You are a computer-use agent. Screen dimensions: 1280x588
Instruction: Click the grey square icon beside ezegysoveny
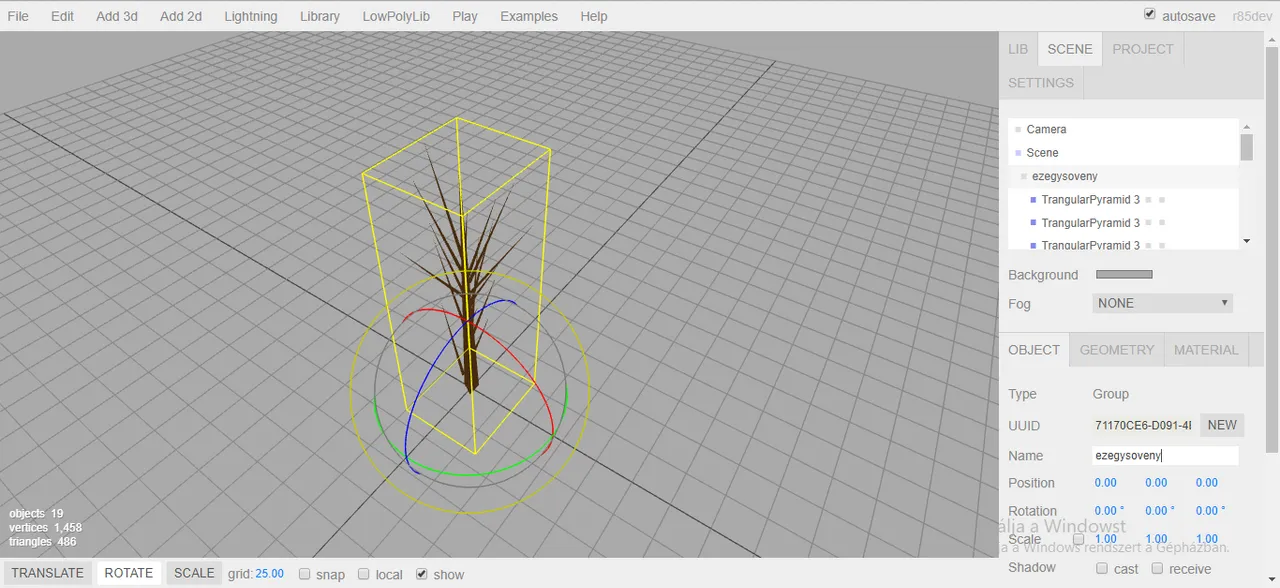tap(1024, 177)
